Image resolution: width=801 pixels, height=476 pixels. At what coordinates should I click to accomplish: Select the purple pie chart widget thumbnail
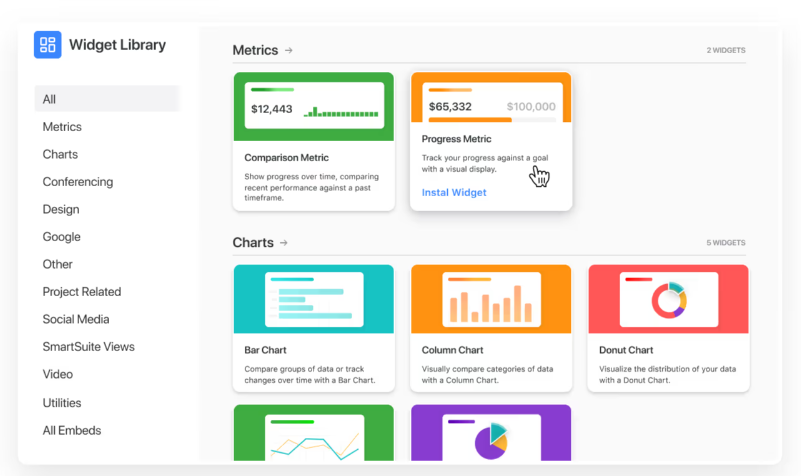491,433
